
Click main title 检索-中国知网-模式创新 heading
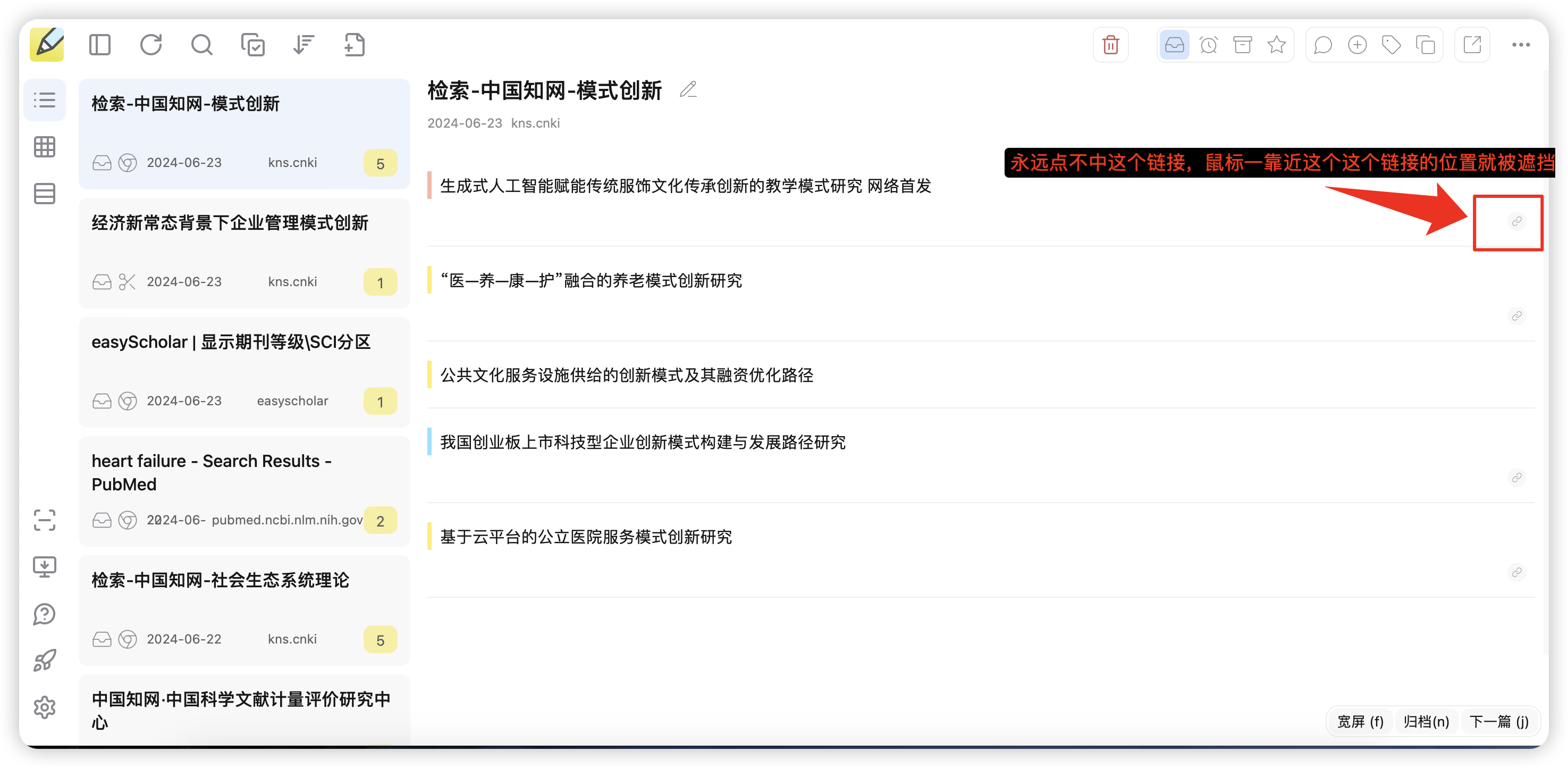point(544,90)
